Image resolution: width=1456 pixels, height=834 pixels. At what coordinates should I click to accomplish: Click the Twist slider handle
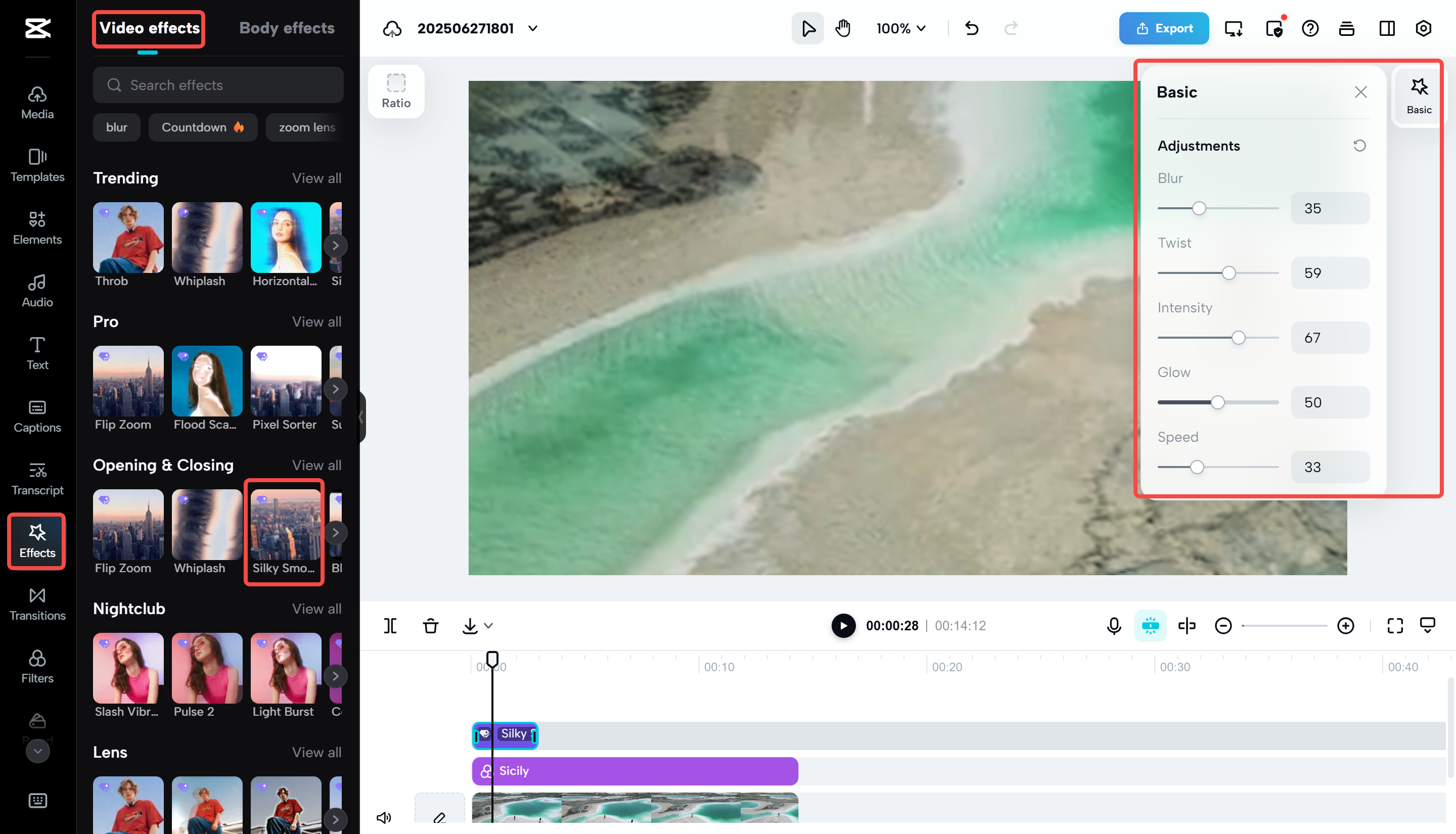pyautogui.click(x=1229, y=272)
